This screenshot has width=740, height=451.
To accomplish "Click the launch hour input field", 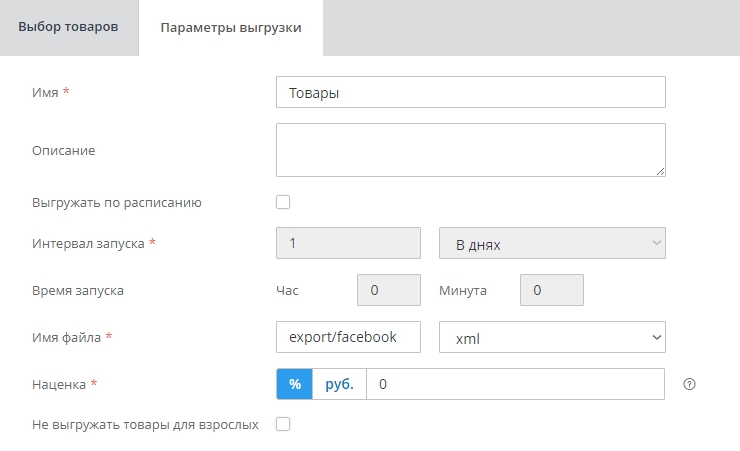I will point(389,290).
